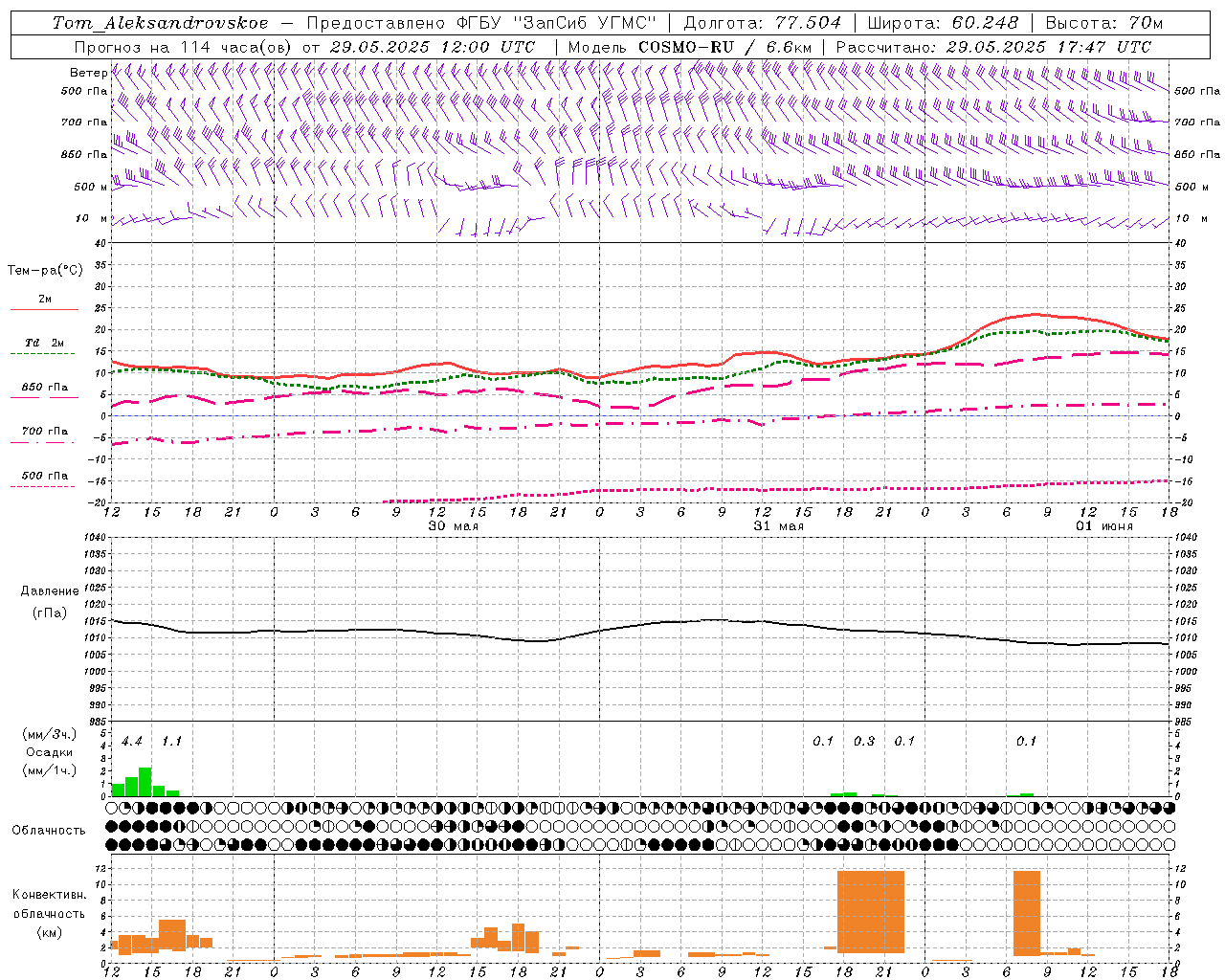Screen dimensions: 1225x980
Task: Click the forecast start time 29.05.2025 12:00 UTC
Action: pyautogui.click(x=432, y=47)
